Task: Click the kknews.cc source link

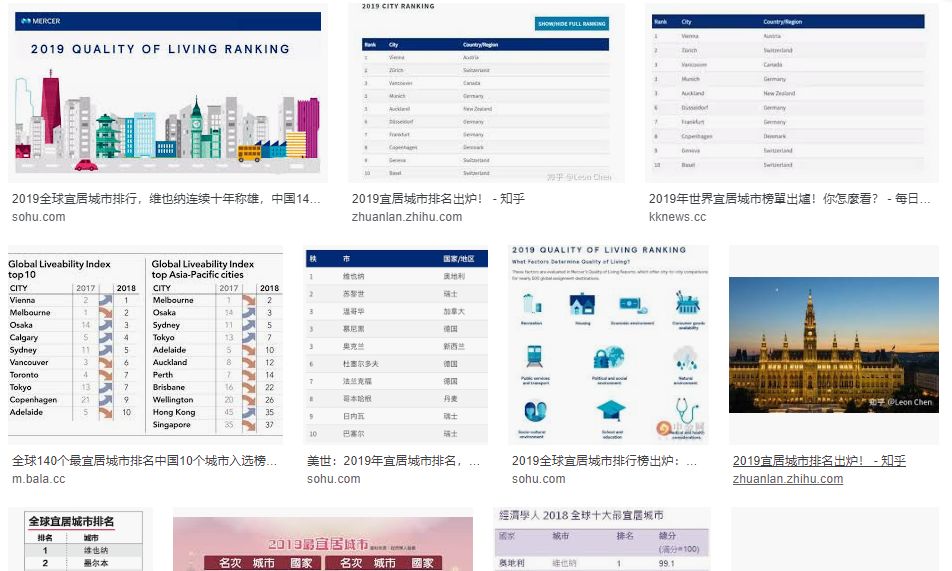Action: point(678,217)
